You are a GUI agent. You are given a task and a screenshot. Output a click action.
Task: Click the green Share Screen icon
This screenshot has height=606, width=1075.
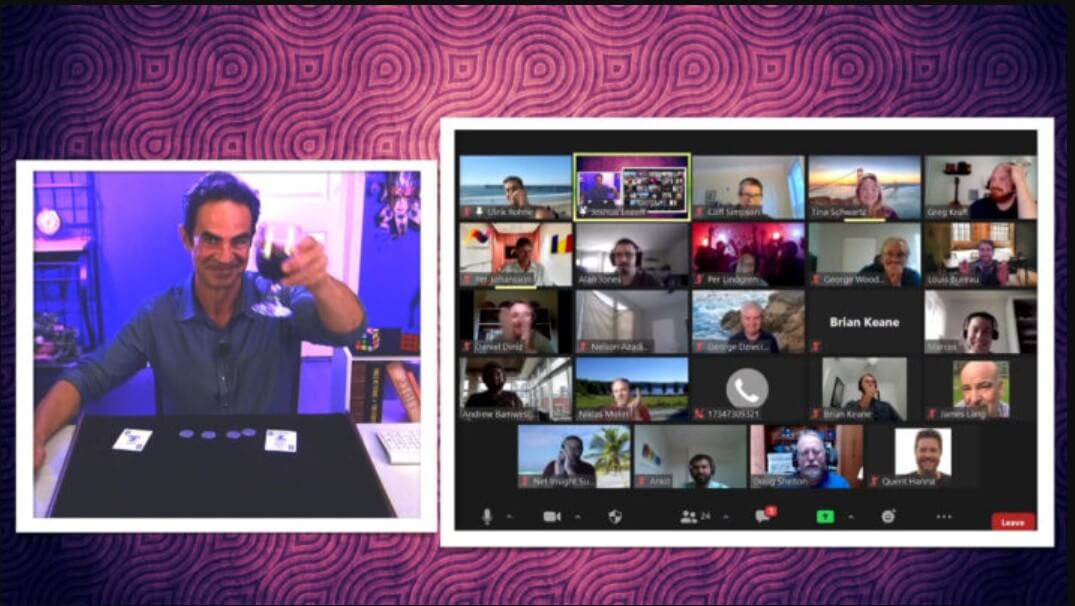point(825,516)
